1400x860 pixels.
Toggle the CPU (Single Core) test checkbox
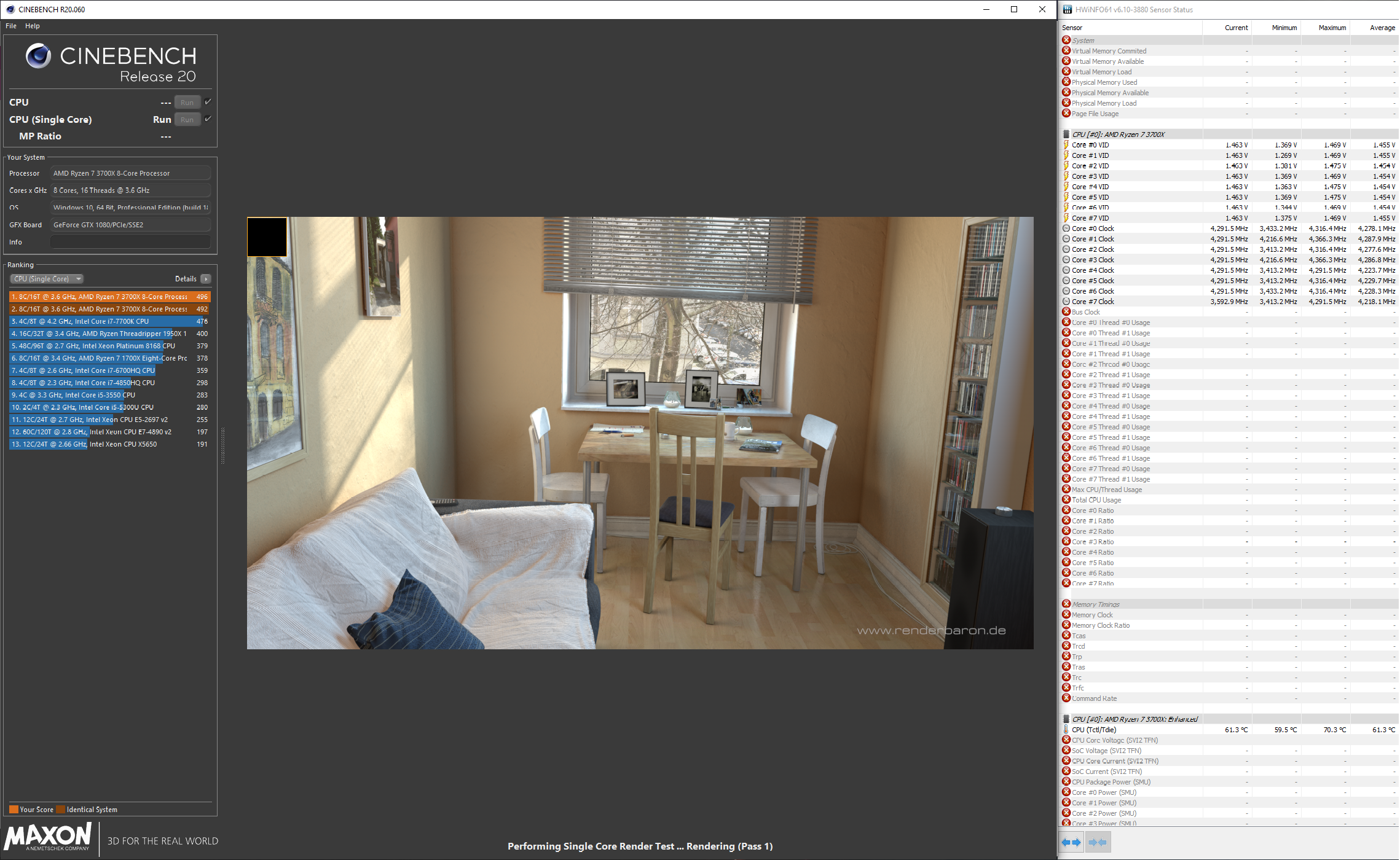pyautogui.click(x=208, y=119)
